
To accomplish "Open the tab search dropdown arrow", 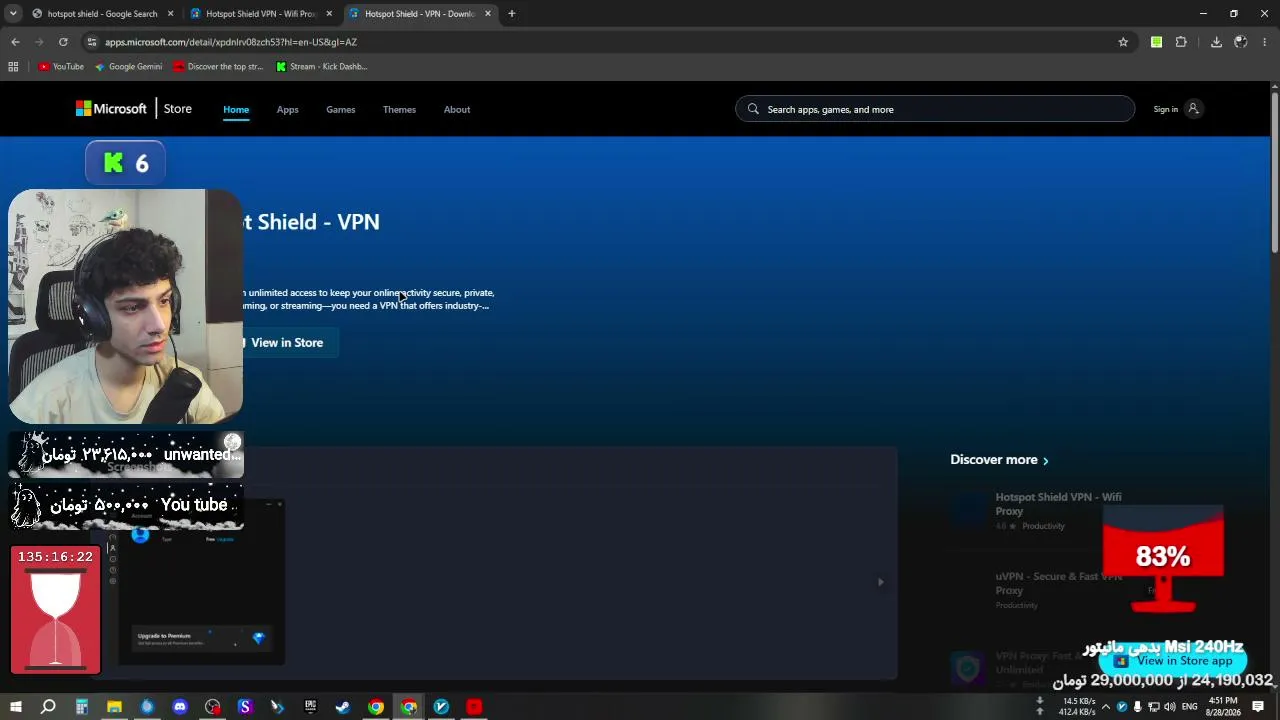I will pos(13,14).
